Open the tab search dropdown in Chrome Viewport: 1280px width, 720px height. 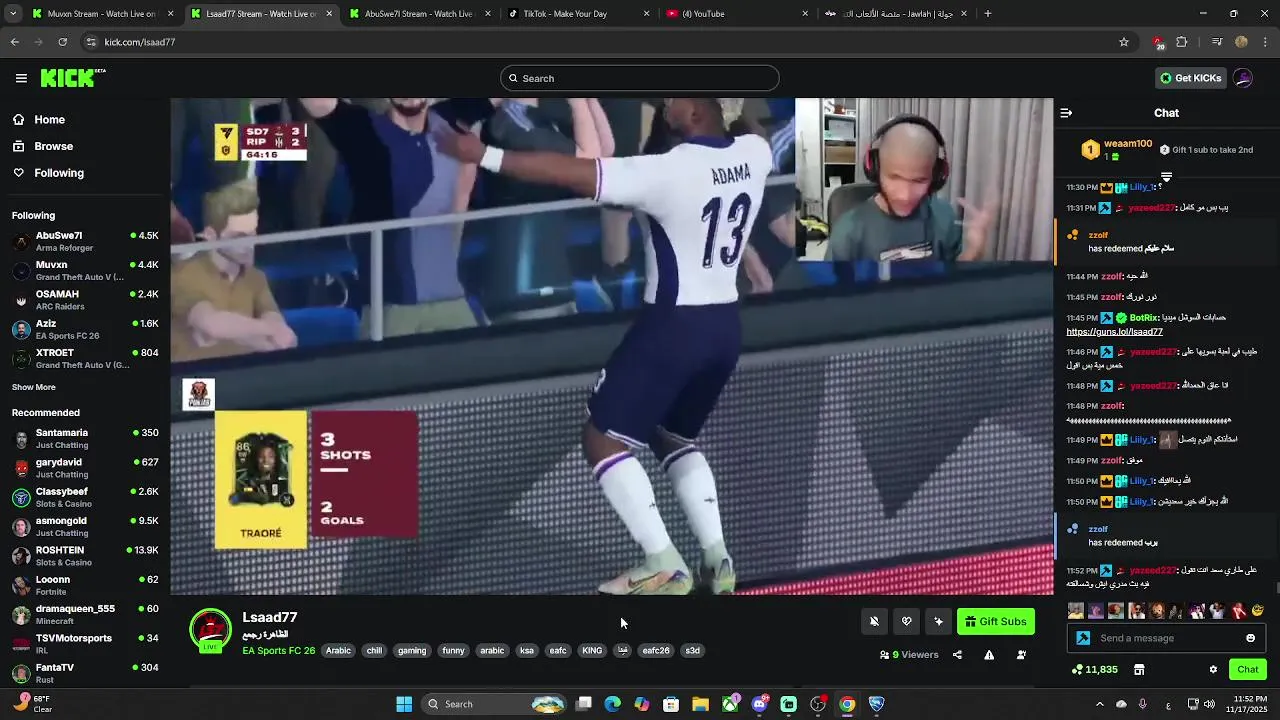[x=11, y=14]
